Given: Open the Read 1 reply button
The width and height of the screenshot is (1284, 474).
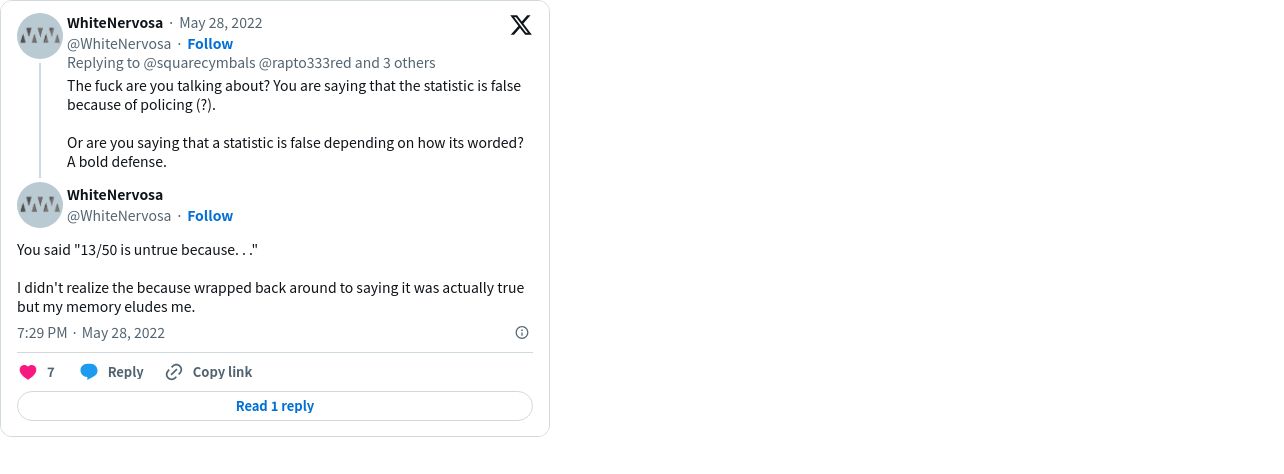Looking at the screenshot, I should [275, 406].
